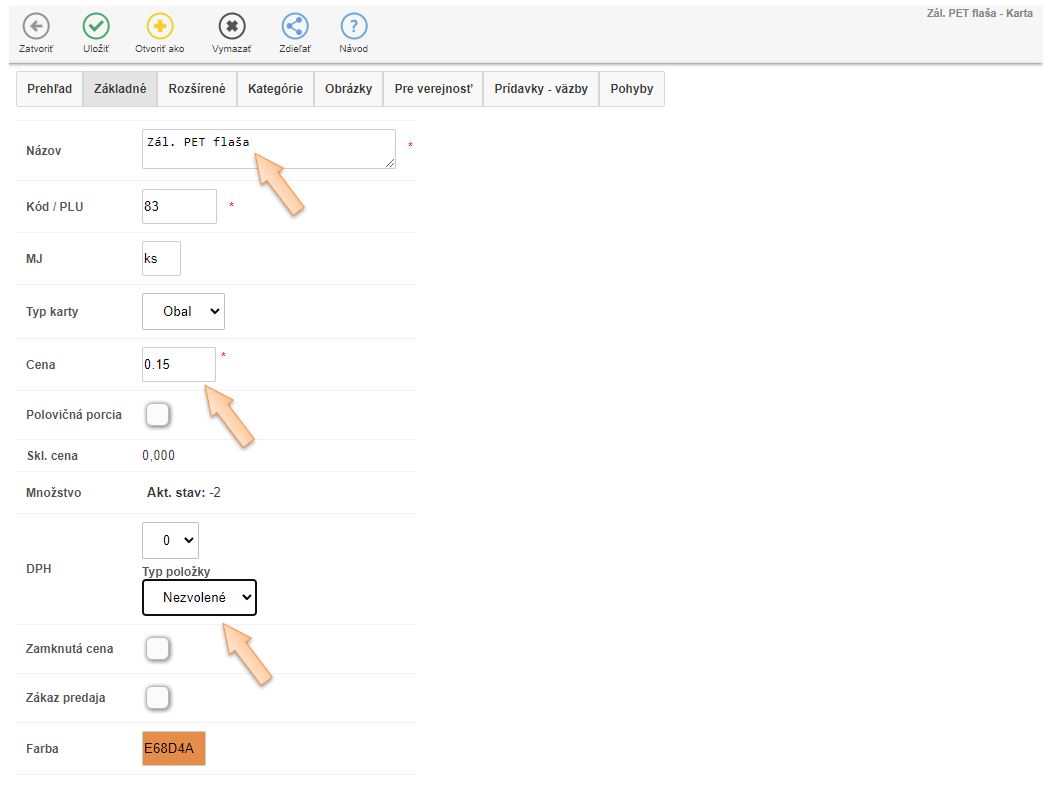The image size is (1050, 785).
Task: Focus the Cena price input field
Action: click(179, 364)
